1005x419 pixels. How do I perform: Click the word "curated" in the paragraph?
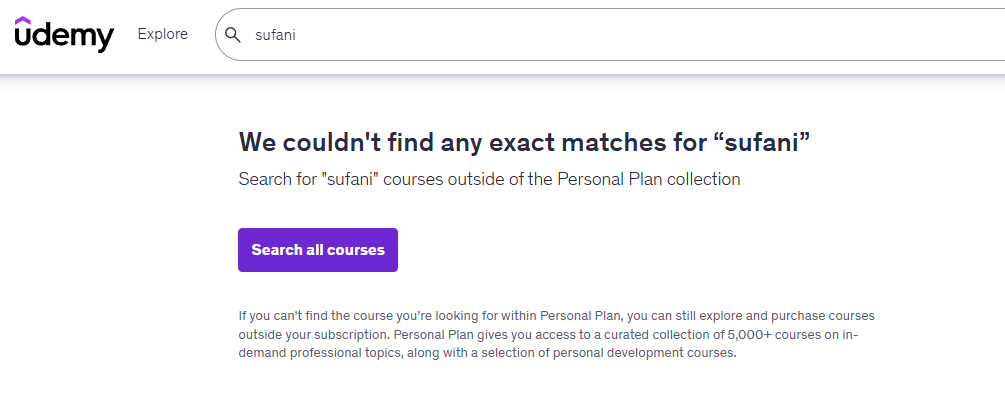coord(641,334)
